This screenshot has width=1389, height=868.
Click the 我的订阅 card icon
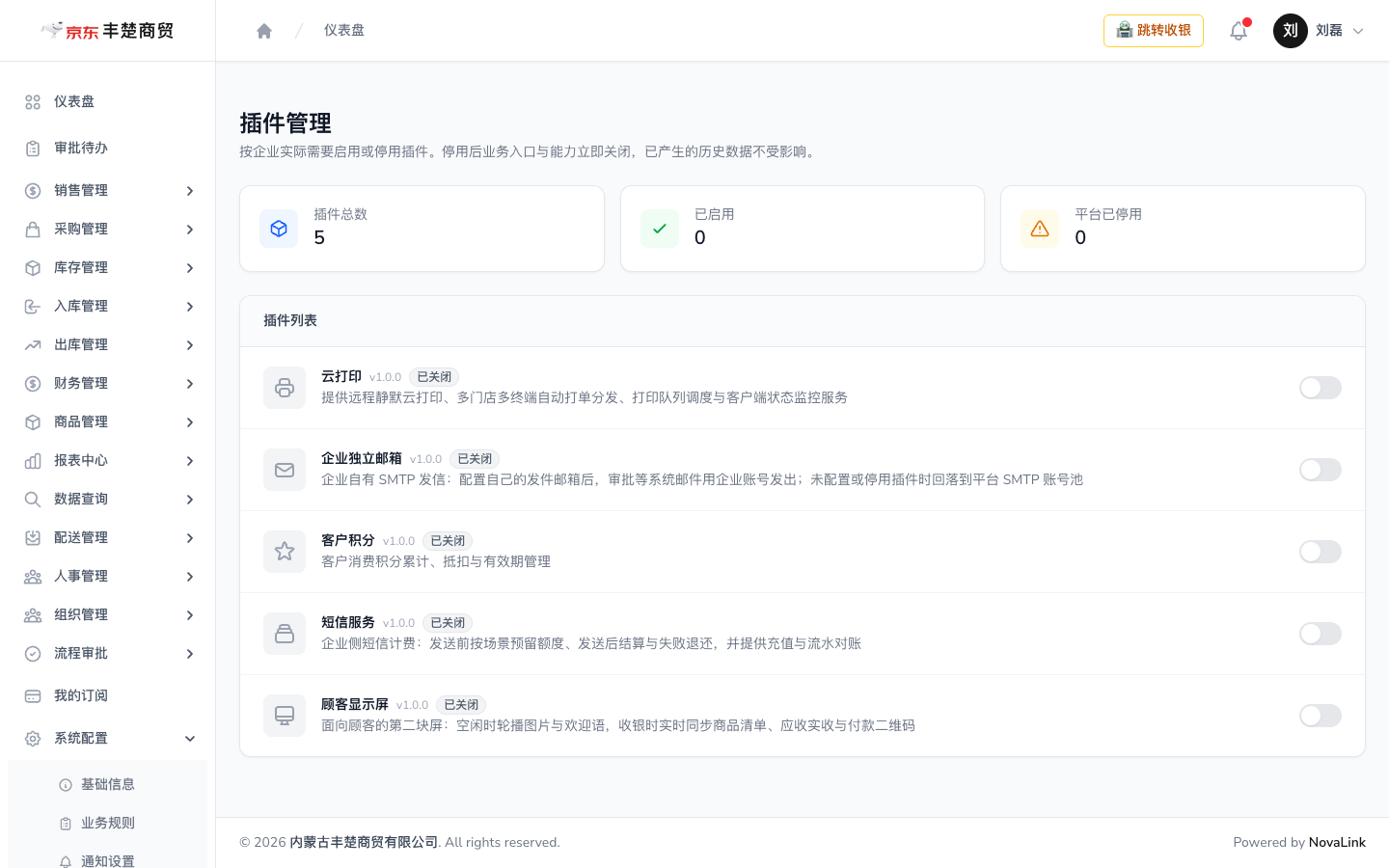coord(33,696)
